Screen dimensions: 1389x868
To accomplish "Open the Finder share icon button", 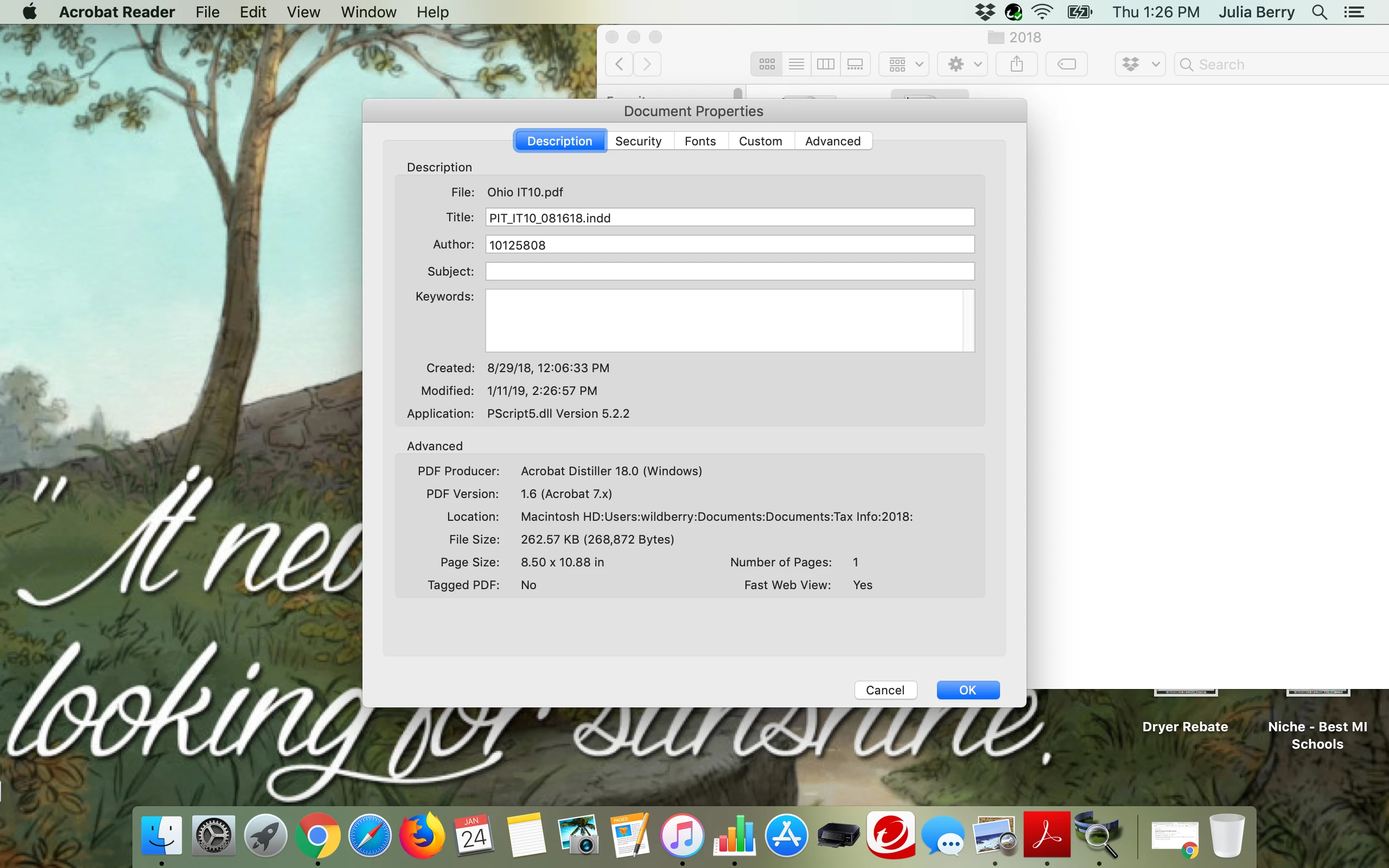I will (1016, 63).
